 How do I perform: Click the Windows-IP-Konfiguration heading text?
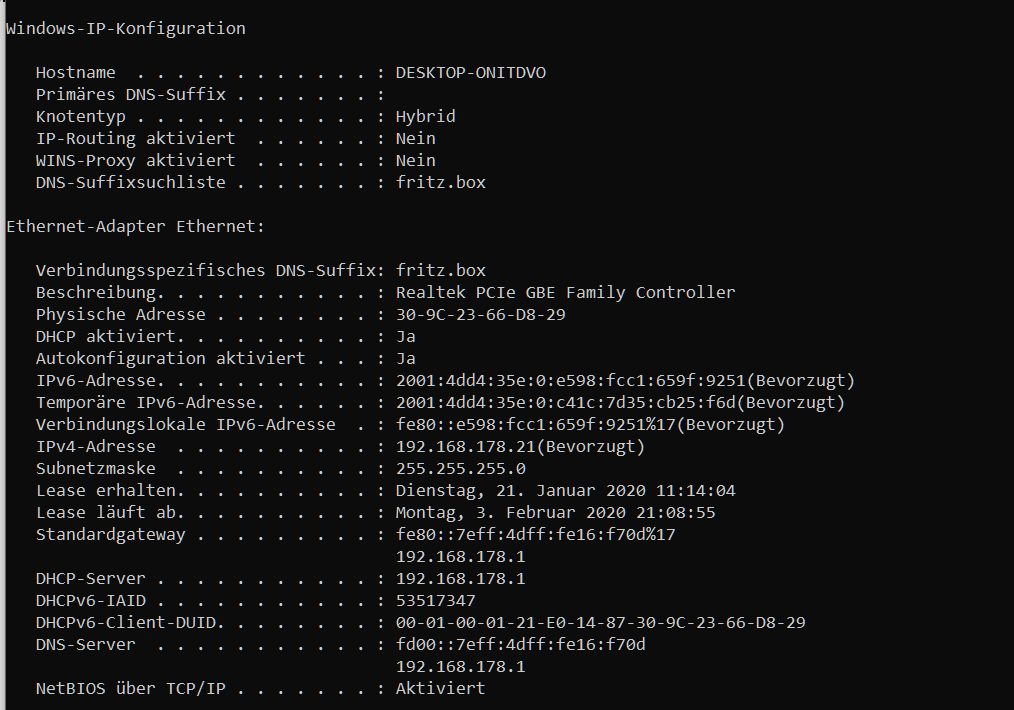[126, 28]
